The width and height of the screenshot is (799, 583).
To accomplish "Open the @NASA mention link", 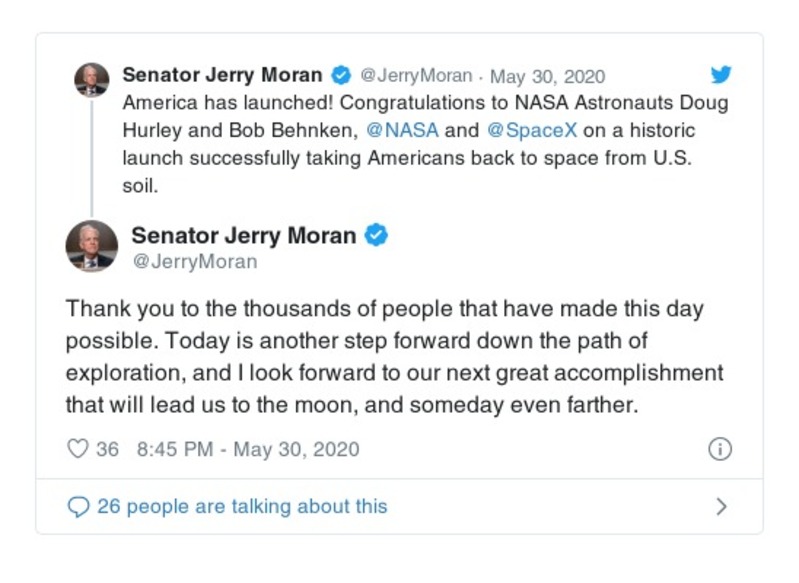I will tap(403, 131).
